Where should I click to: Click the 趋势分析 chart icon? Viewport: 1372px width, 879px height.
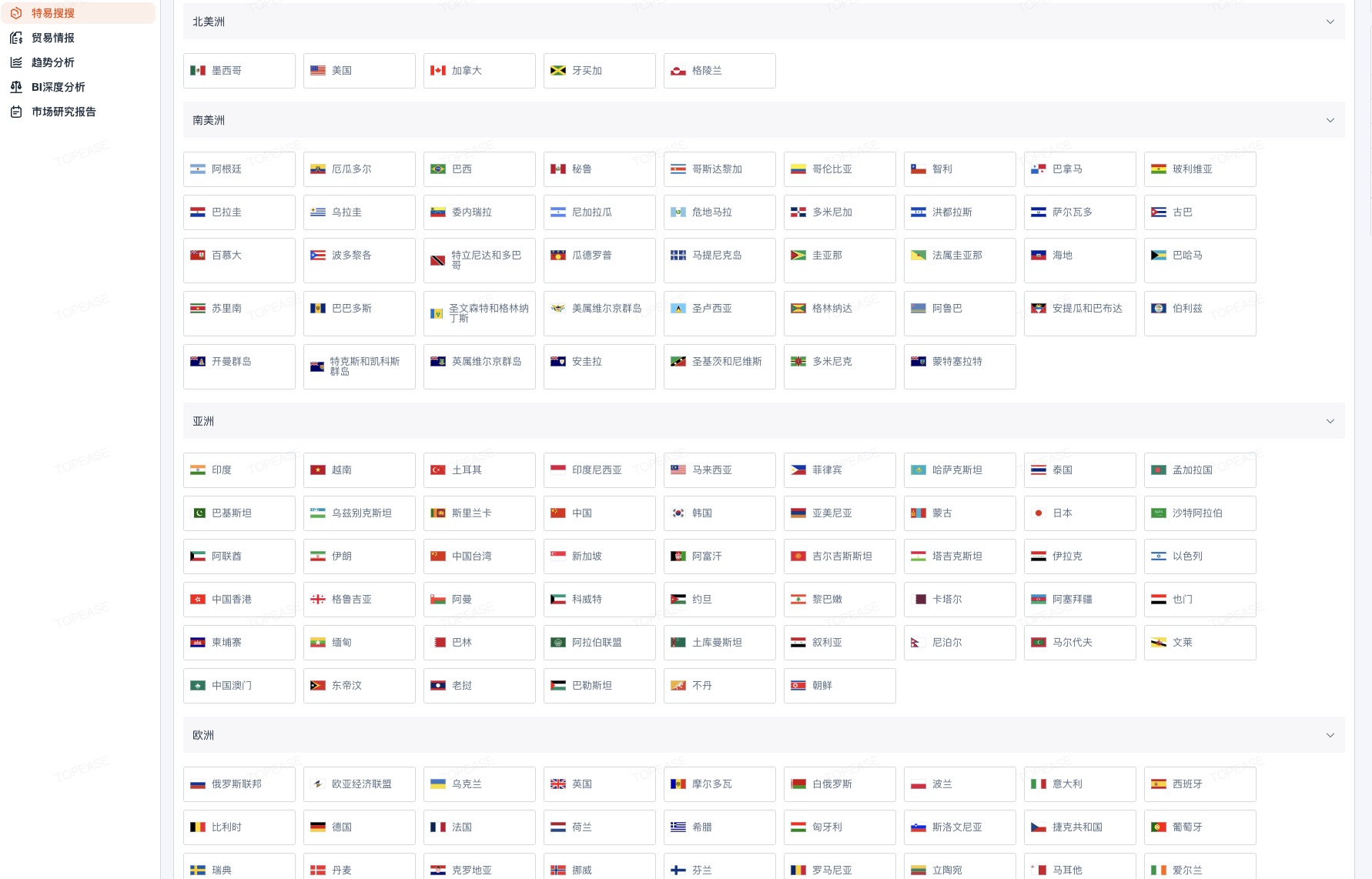tap(16, 62)
